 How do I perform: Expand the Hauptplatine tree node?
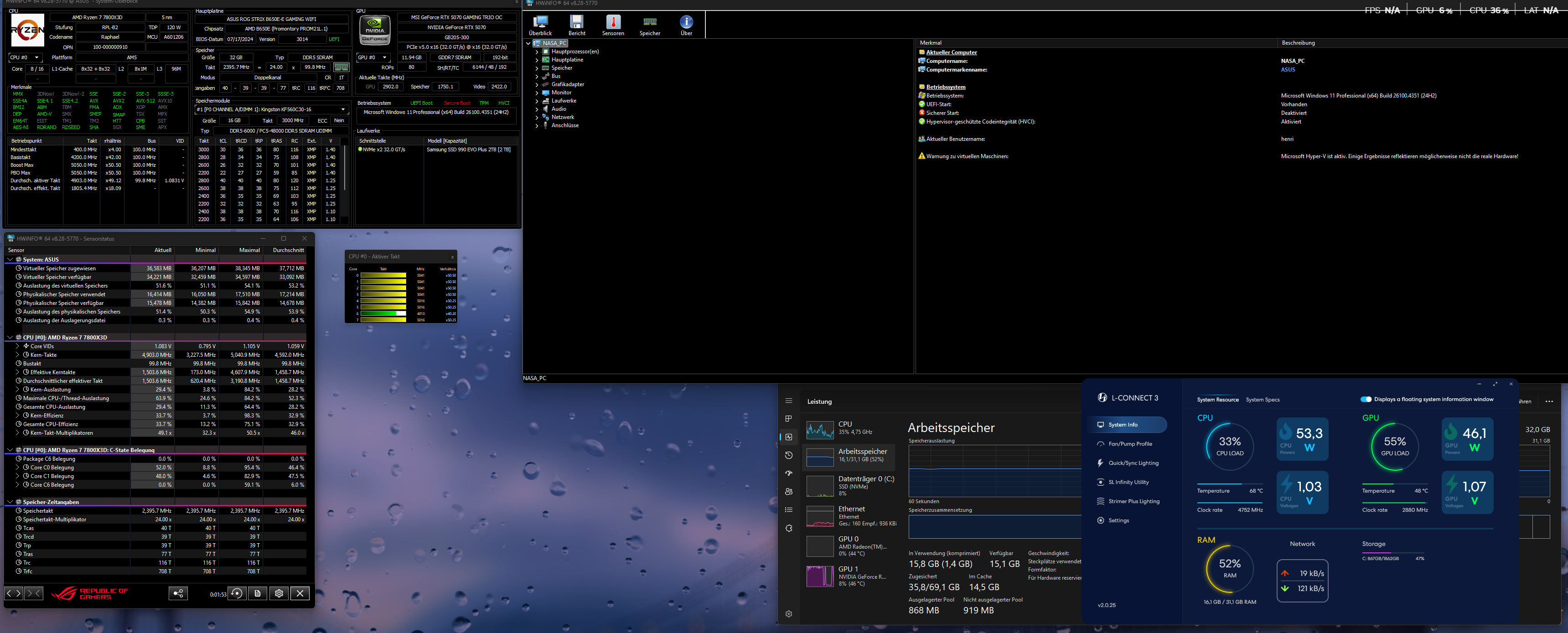pyautogui.click(x=537, y=60)
